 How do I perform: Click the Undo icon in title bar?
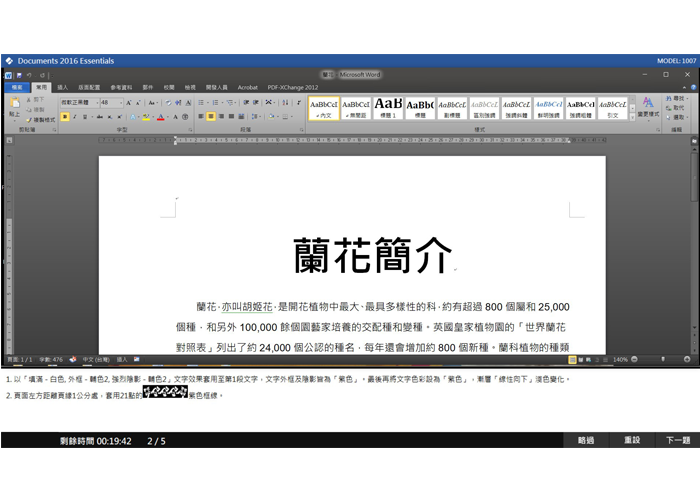click(x=30, y=75)
